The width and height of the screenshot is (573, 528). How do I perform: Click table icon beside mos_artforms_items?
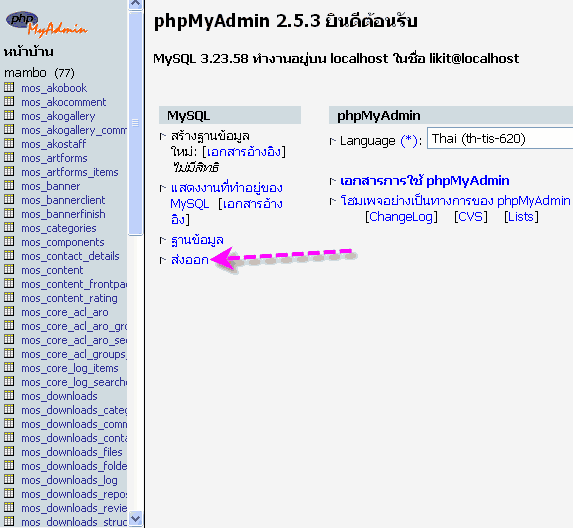click(x=9, y=171)
